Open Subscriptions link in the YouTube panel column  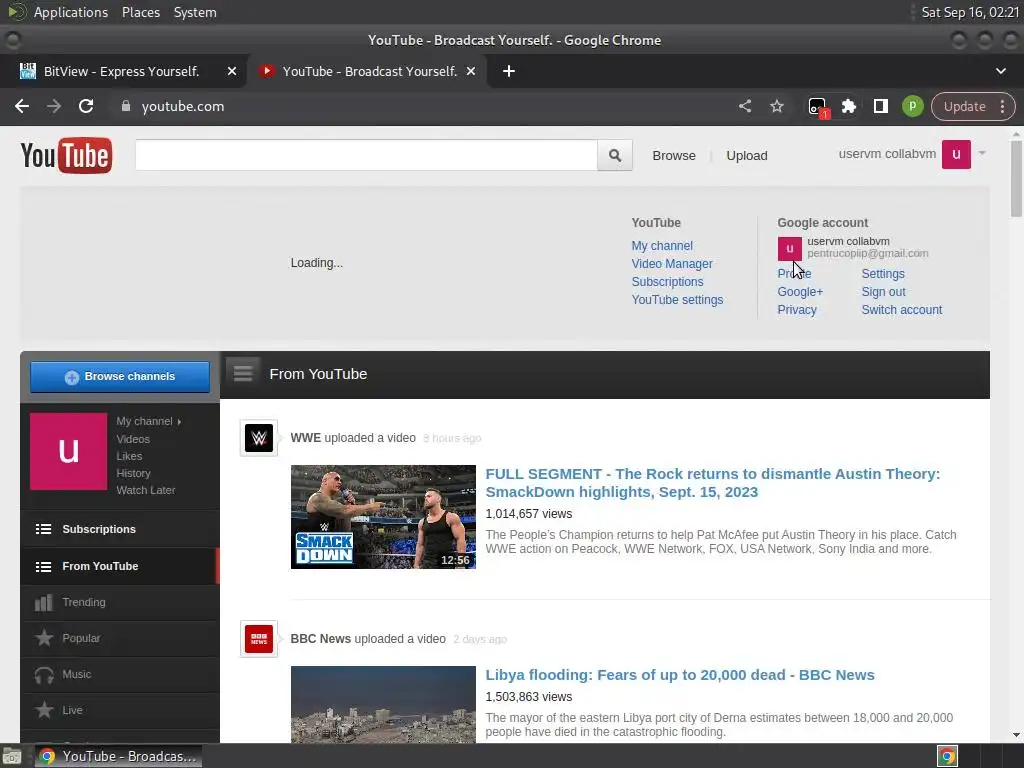pos(667,281)
